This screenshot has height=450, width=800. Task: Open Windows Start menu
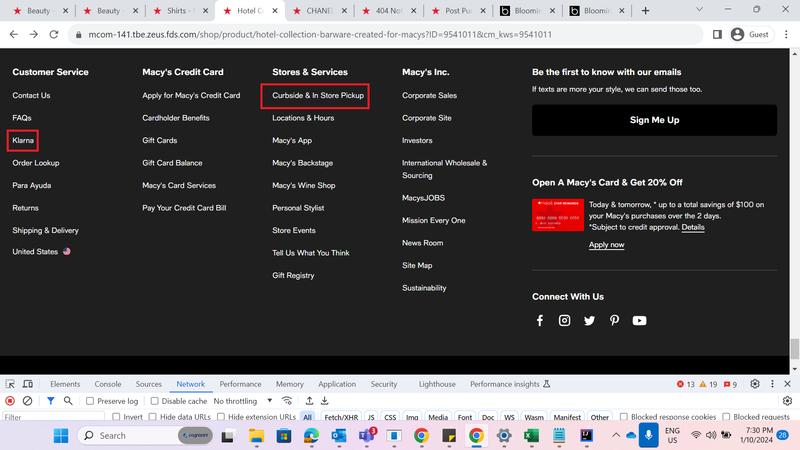(61, 436)
